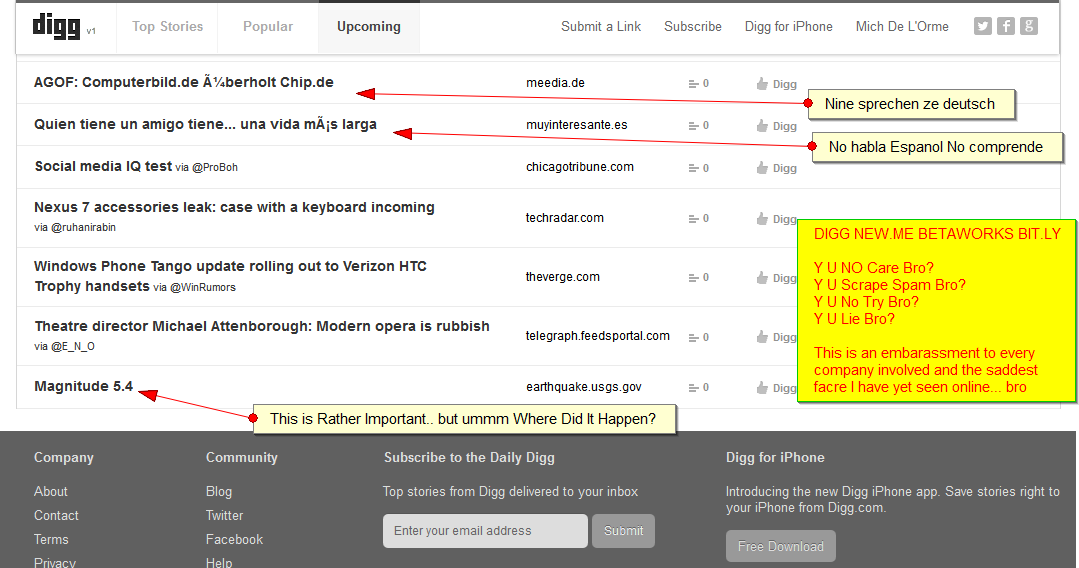Viewport: 1079px width, 568px height.
Task: Switch to Top Stories tab
Action: tap(167, 27)
